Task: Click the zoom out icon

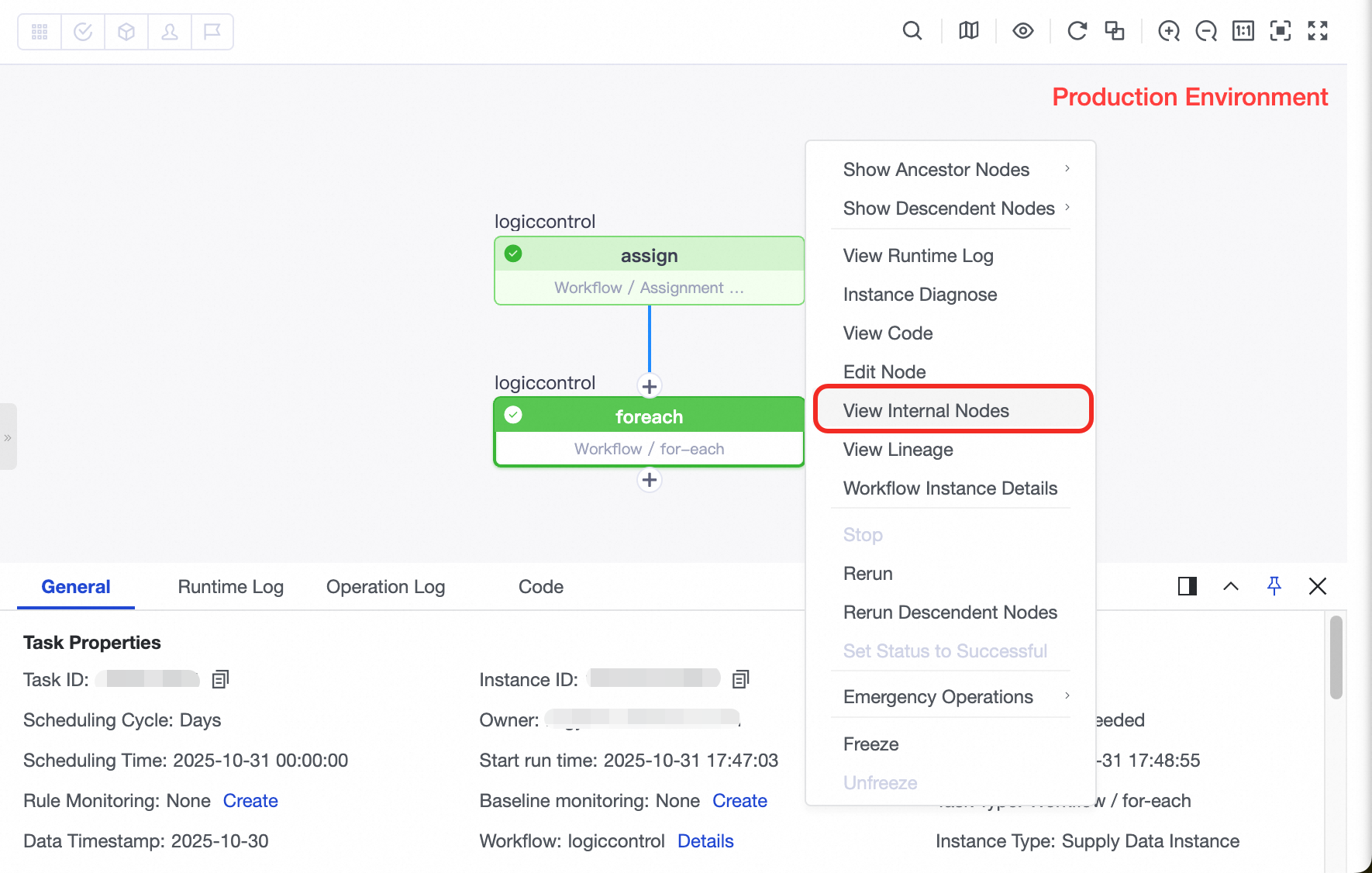Action: tap(1206, 31)
